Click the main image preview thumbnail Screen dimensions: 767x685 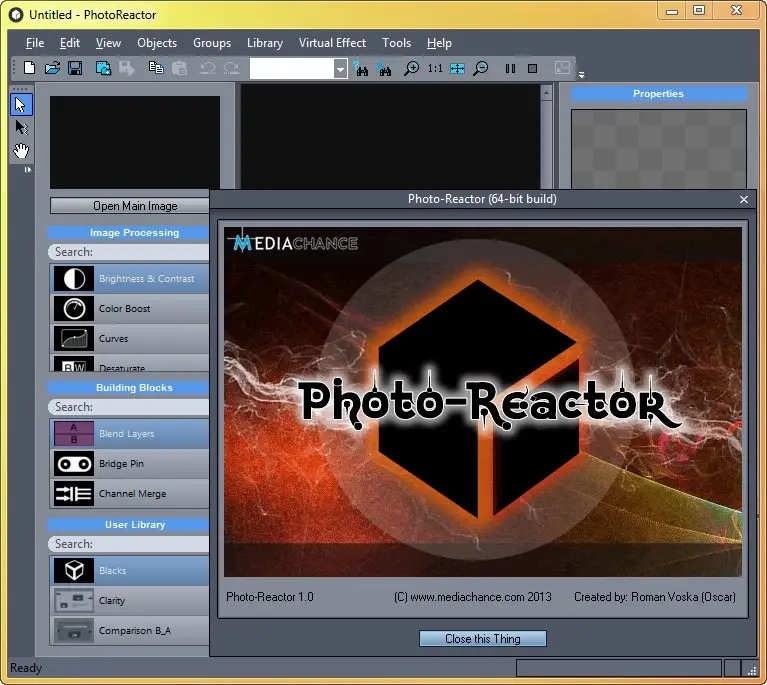point(135,142)
